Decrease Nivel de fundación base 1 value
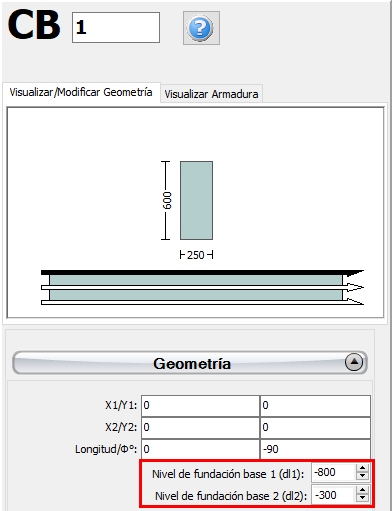This screenshot has width=392, height=511. 362,477
